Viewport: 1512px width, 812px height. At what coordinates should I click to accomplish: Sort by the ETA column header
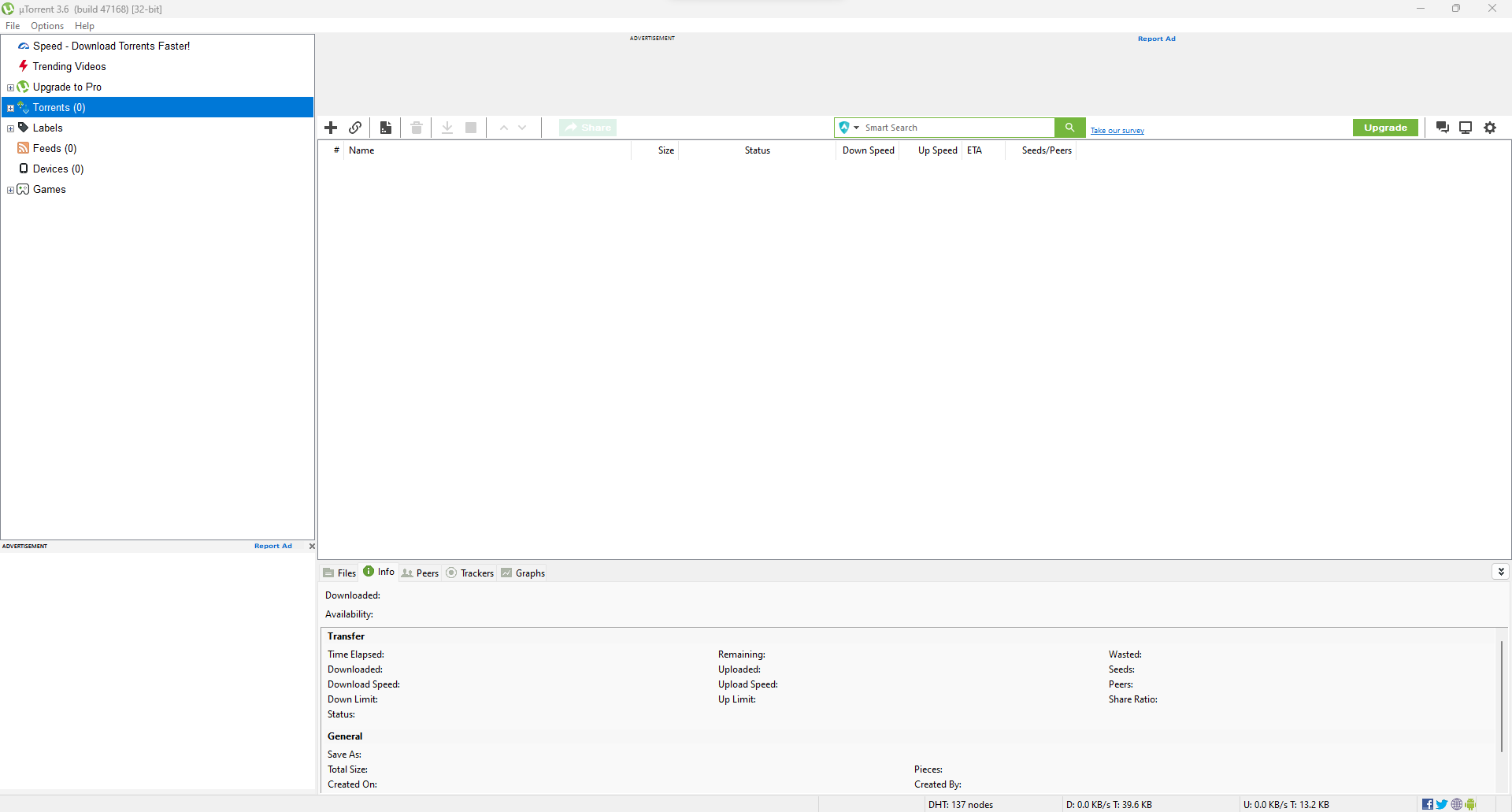[x=984, y=150]
